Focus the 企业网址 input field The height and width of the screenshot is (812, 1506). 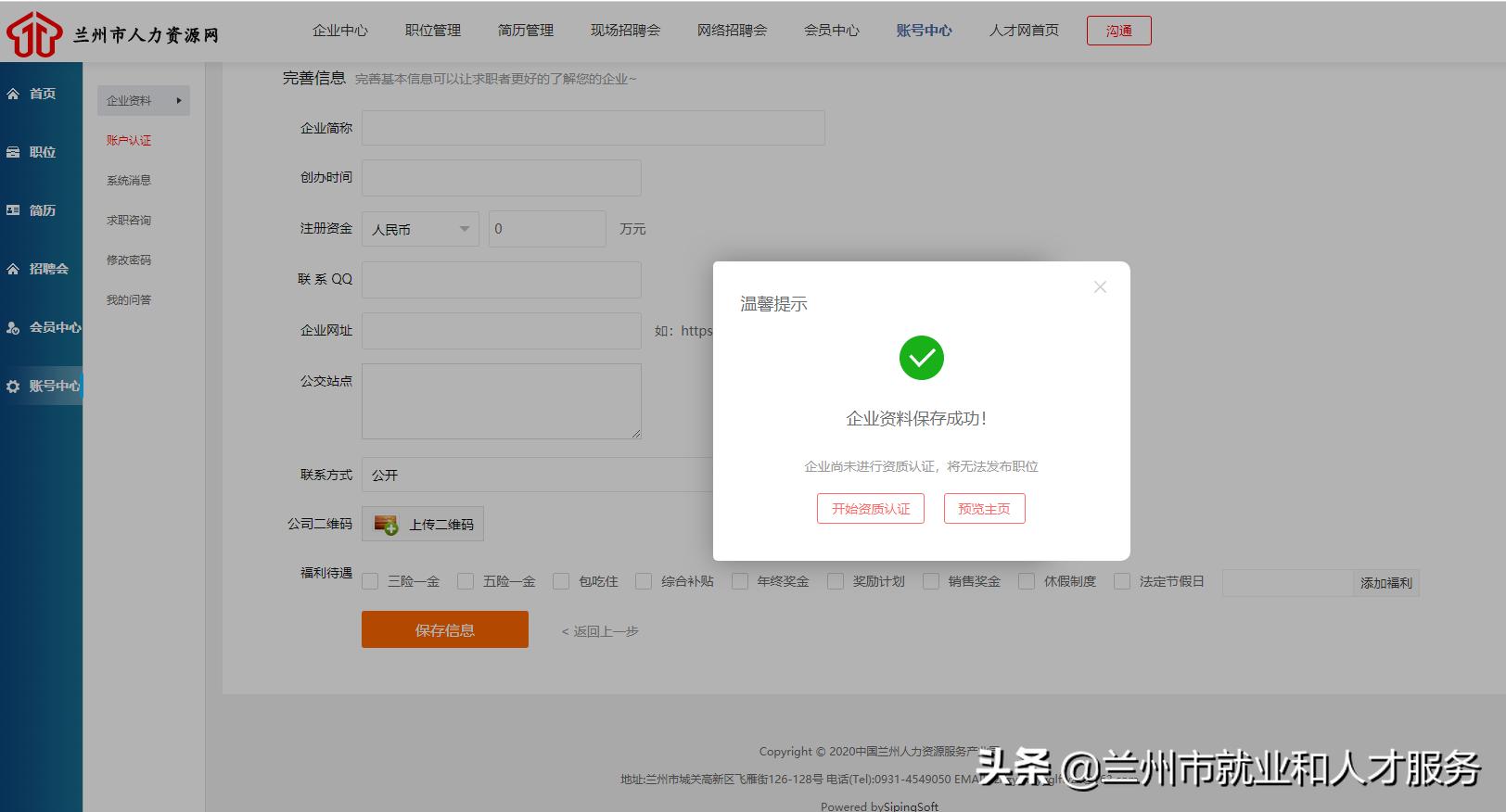pyautogui.click(x=502, y=331)
